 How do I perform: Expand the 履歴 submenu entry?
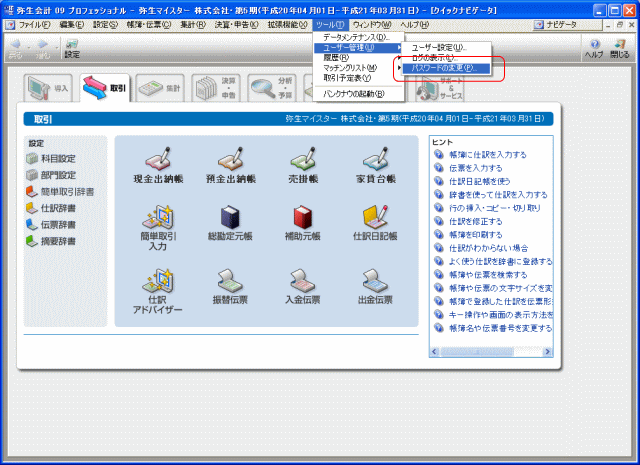[x=358, y=58]
